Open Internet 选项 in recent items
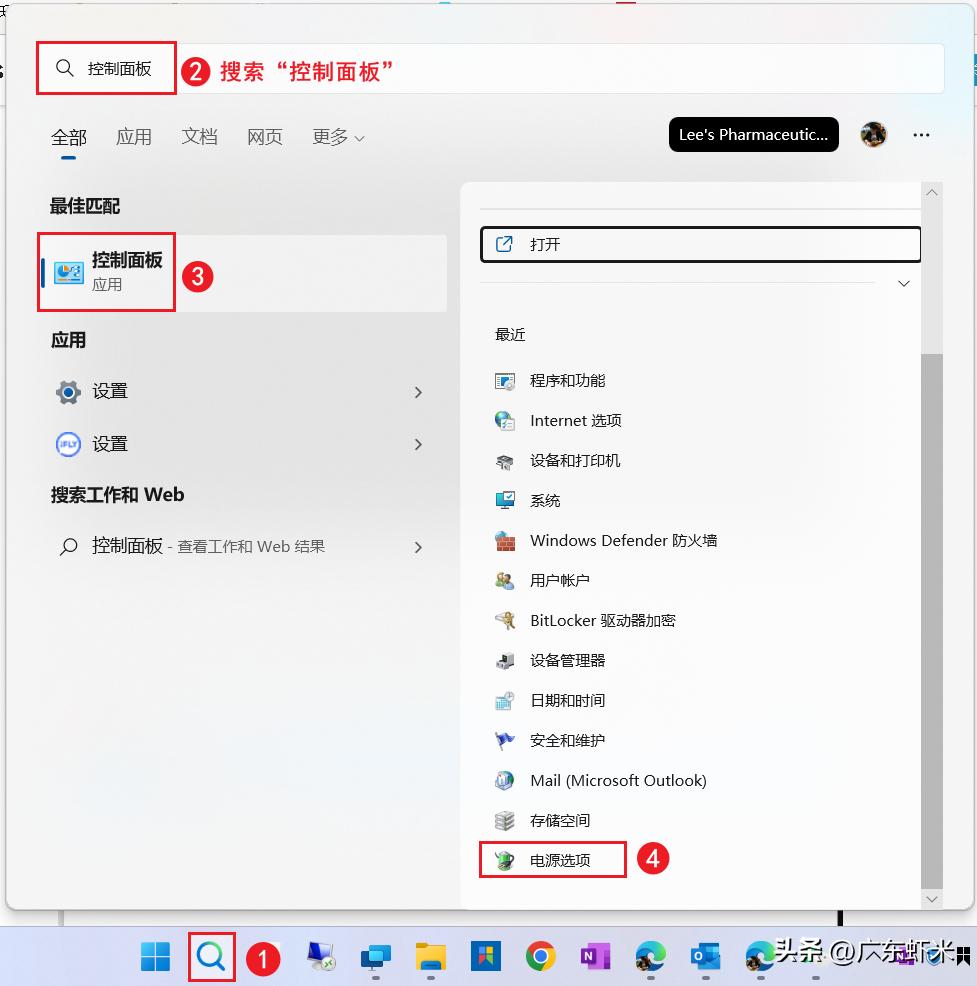 573,421
